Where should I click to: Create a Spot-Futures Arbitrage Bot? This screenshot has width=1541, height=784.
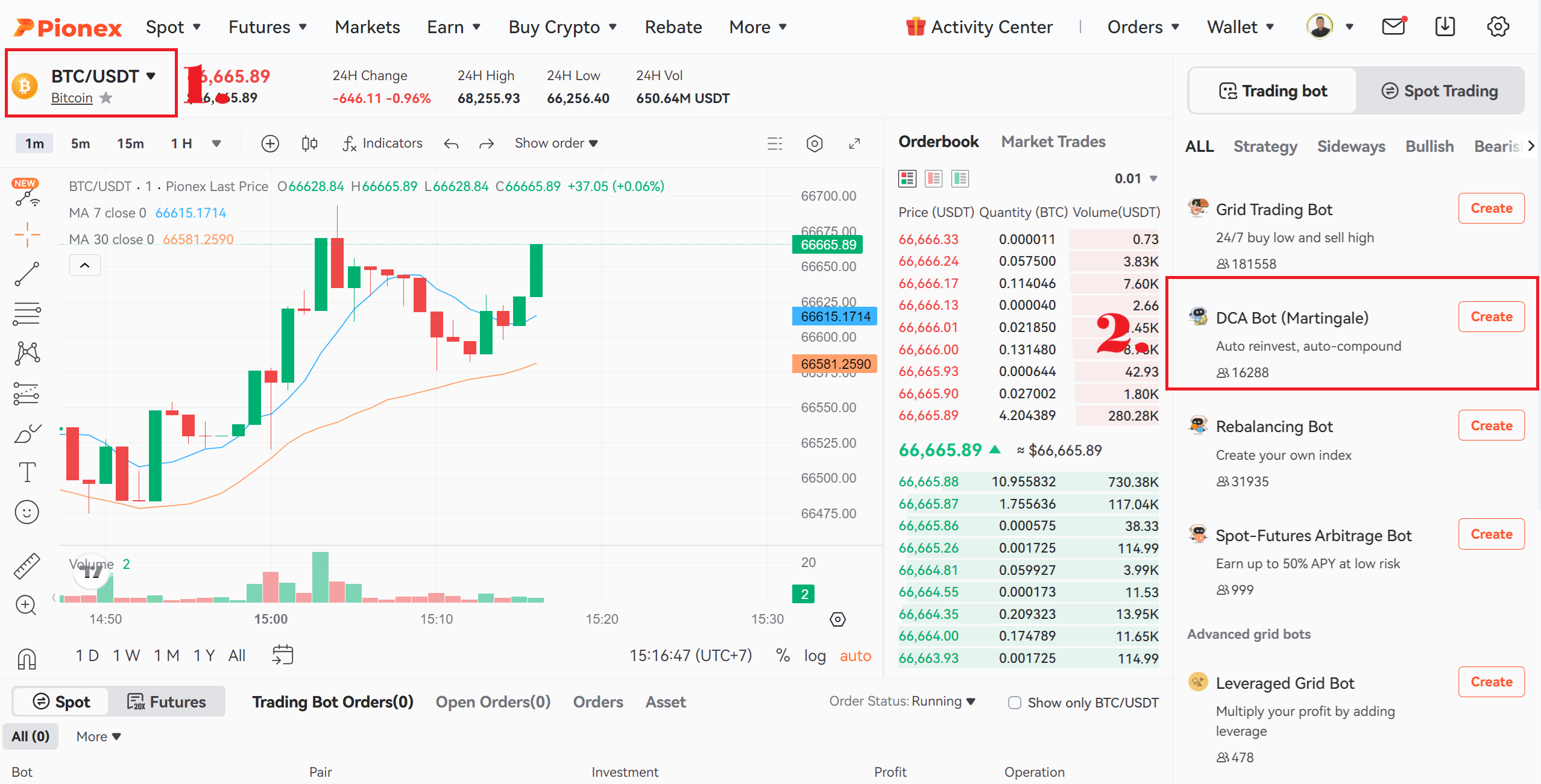1492,534
